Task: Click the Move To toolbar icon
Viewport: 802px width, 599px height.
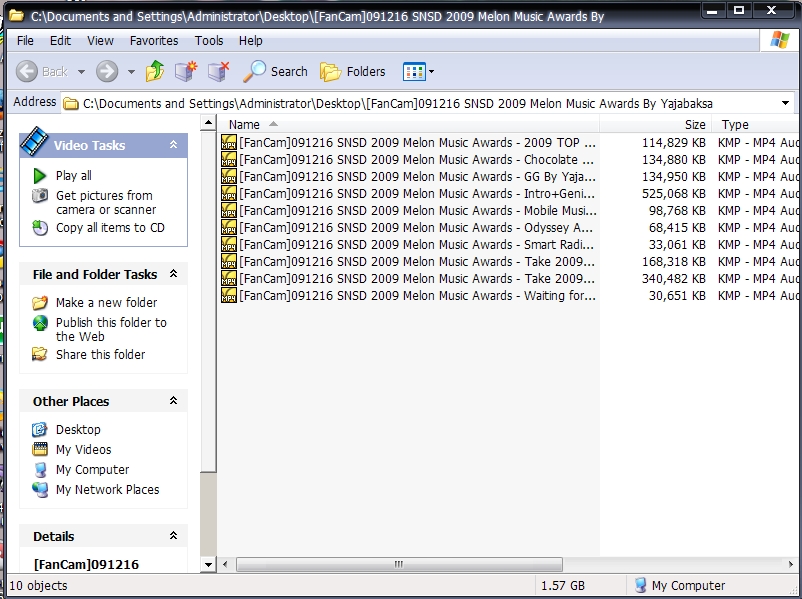Action: (186, 71)
